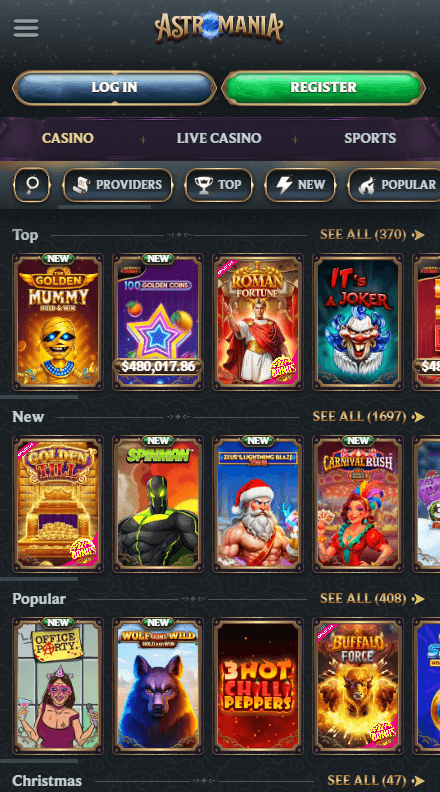Viewport: 440px width, 792px height.
Task: Click the Astromania logo
Action: (219, 27)
